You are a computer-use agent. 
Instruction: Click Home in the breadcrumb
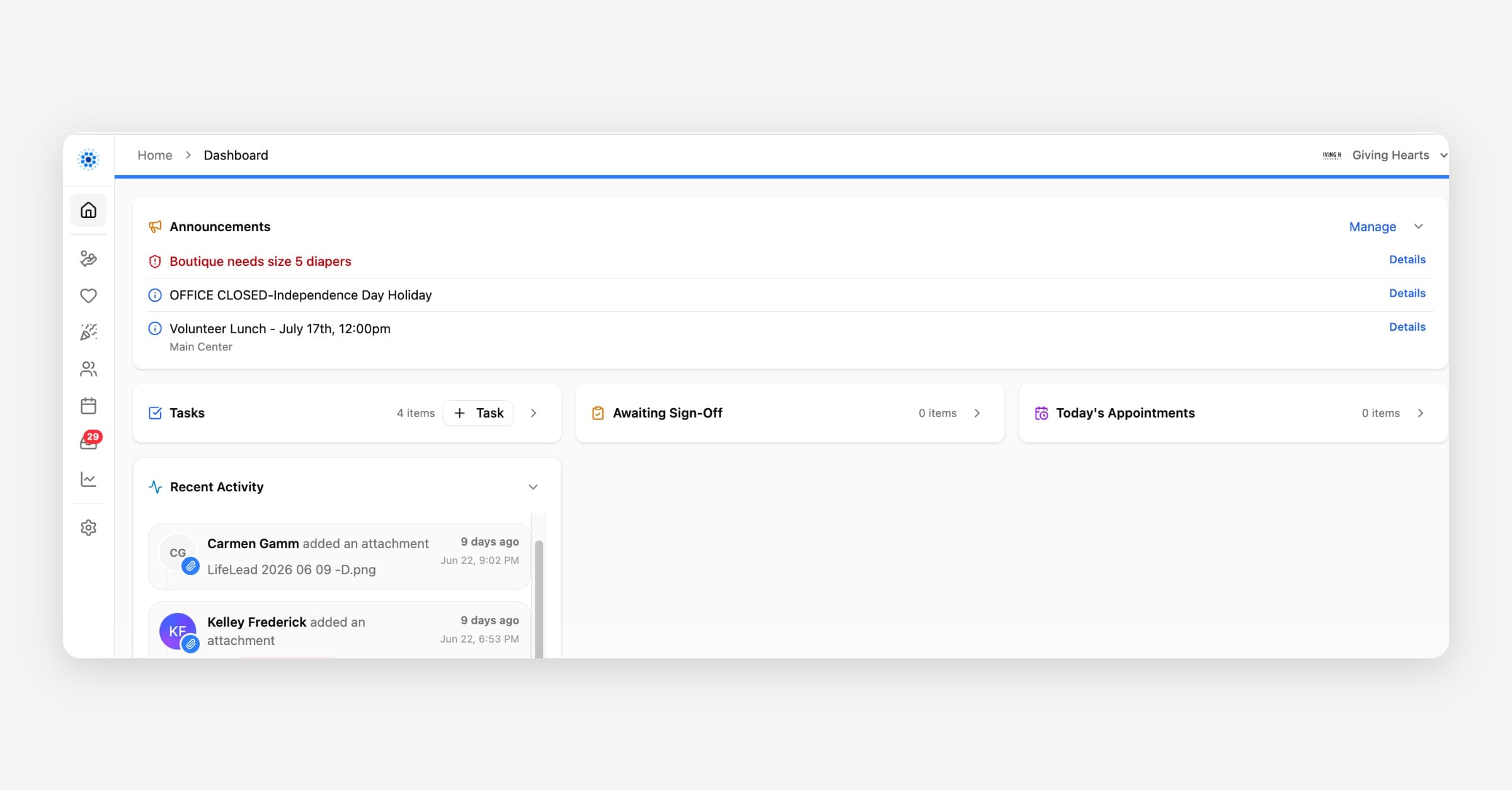155,155
